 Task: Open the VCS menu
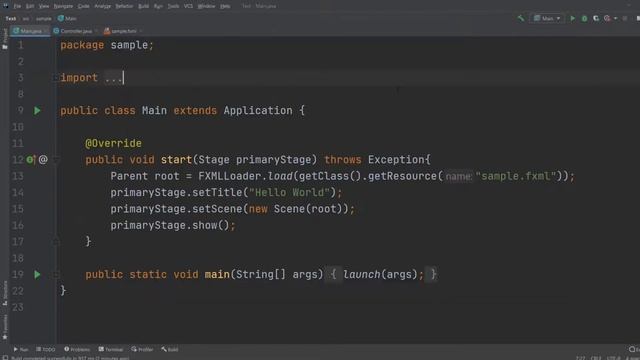tap(188, 6)
